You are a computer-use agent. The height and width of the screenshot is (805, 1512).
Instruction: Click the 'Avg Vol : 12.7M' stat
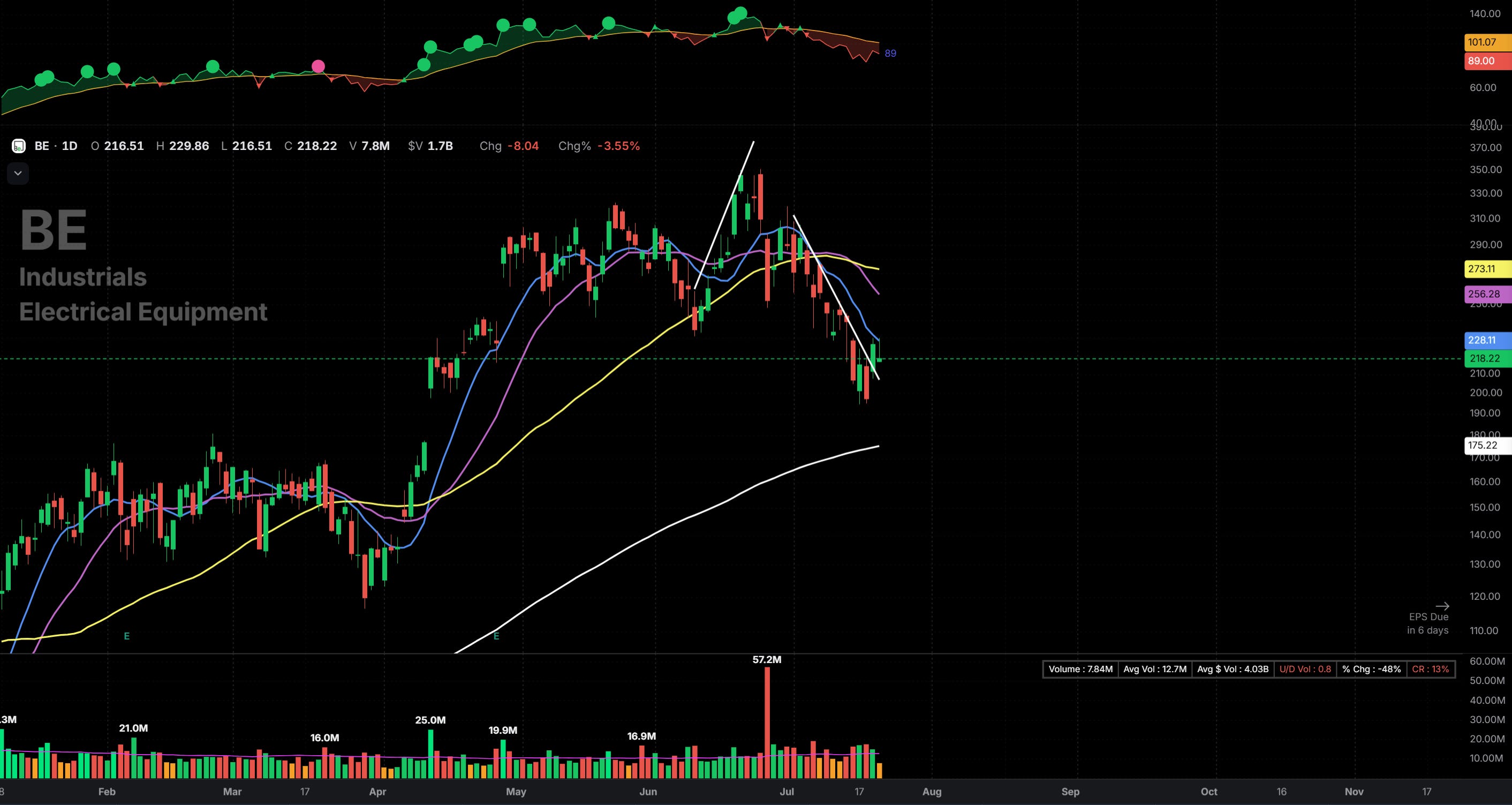coord(1155,669)
